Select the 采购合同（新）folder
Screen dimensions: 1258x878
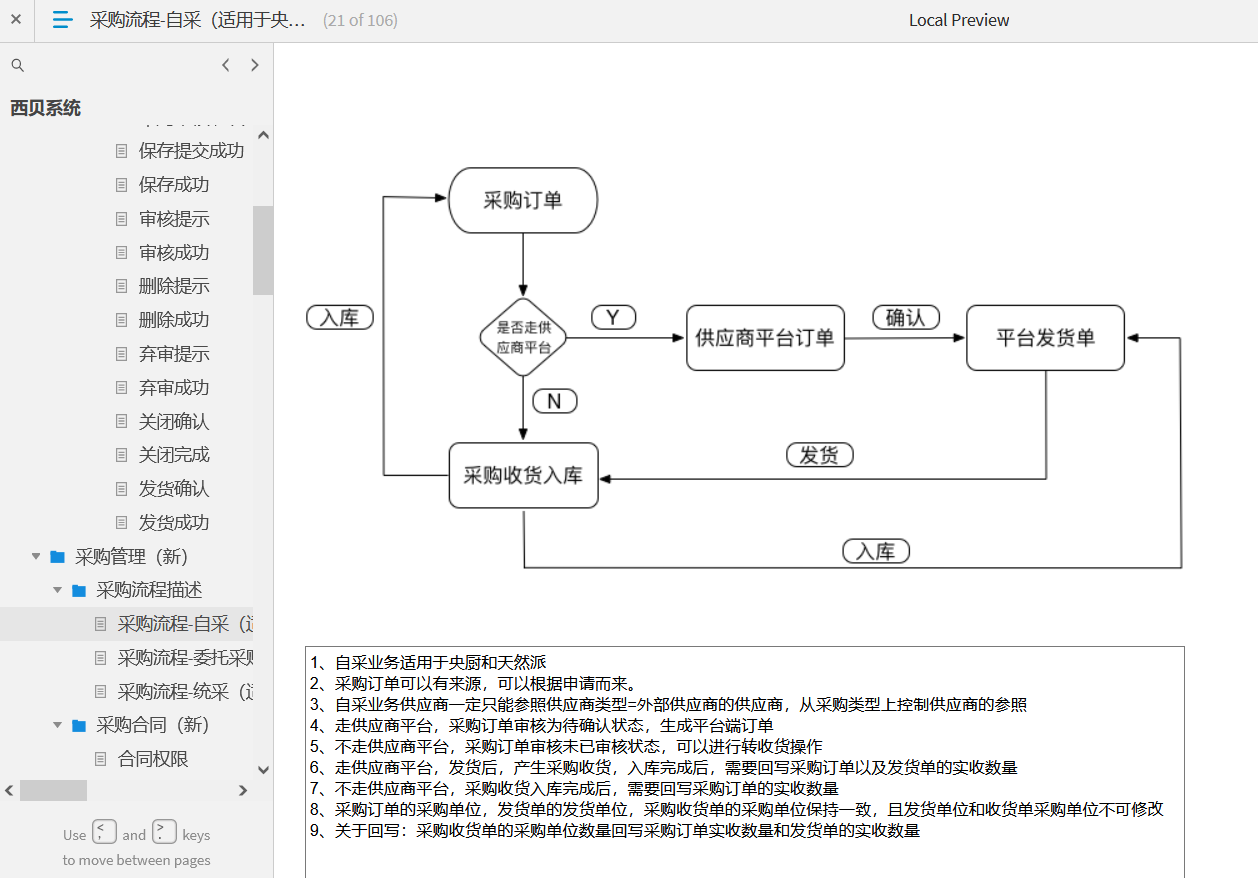[153, 725]
